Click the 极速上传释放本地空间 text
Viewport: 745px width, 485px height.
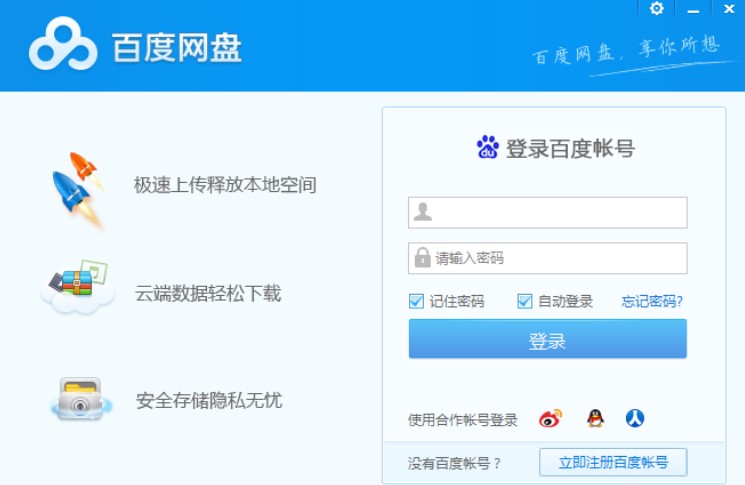coord(225,185)
